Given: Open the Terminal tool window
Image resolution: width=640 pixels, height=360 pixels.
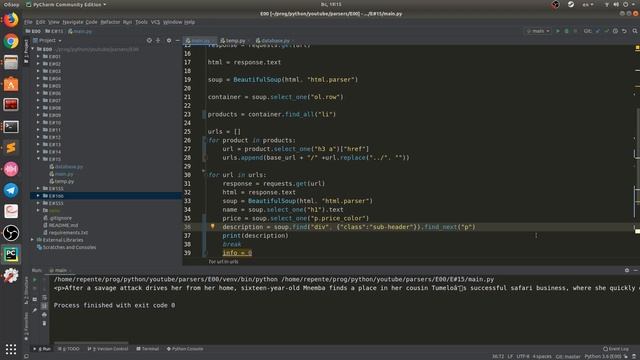Looking at the screenshot, I should (148, 349).
